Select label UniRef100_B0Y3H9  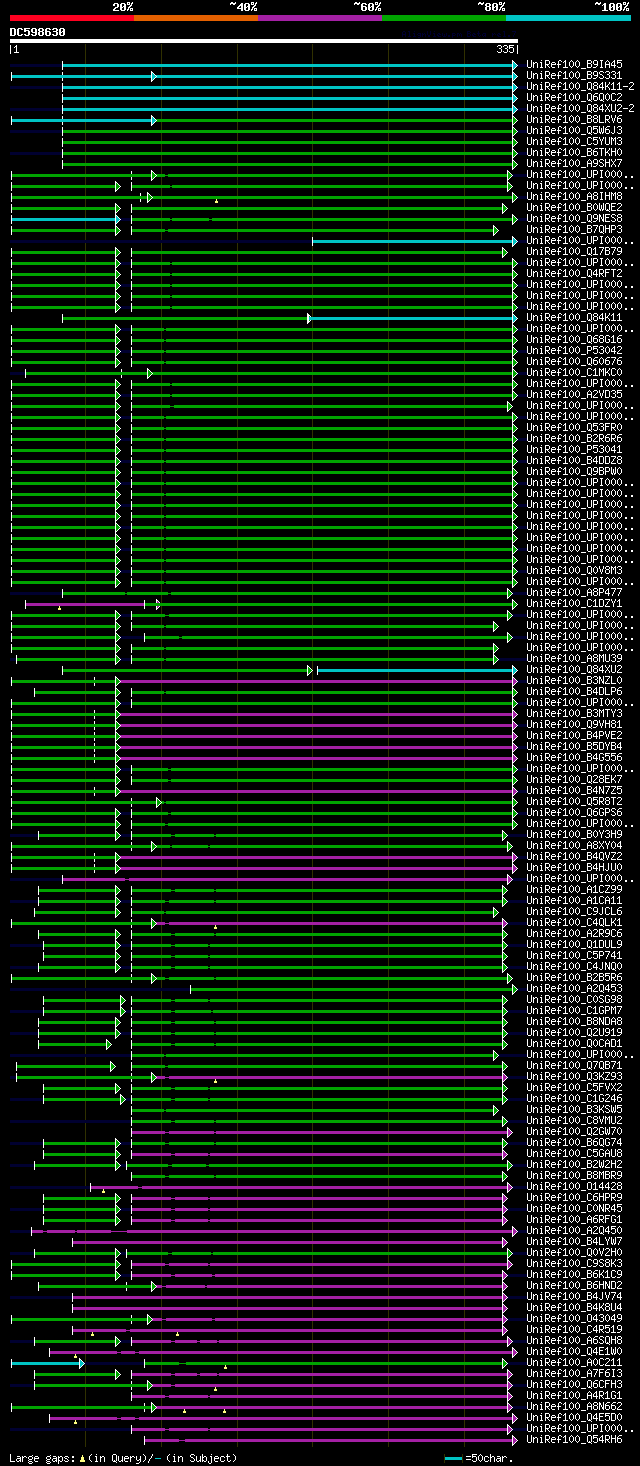[x=574, y=834]
